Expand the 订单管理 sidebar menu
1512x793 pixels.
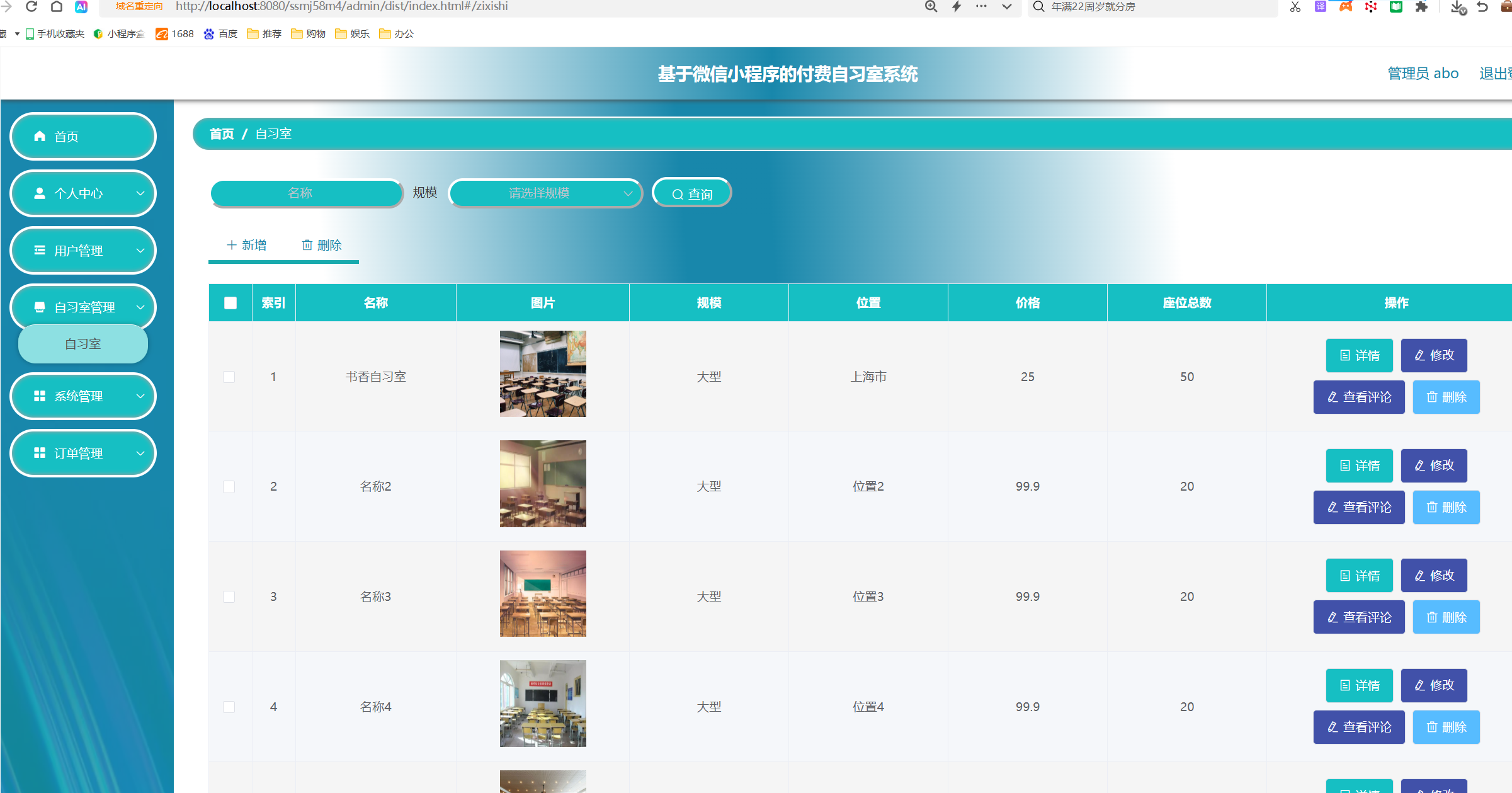pyautogui.click(x=83, y=454)
